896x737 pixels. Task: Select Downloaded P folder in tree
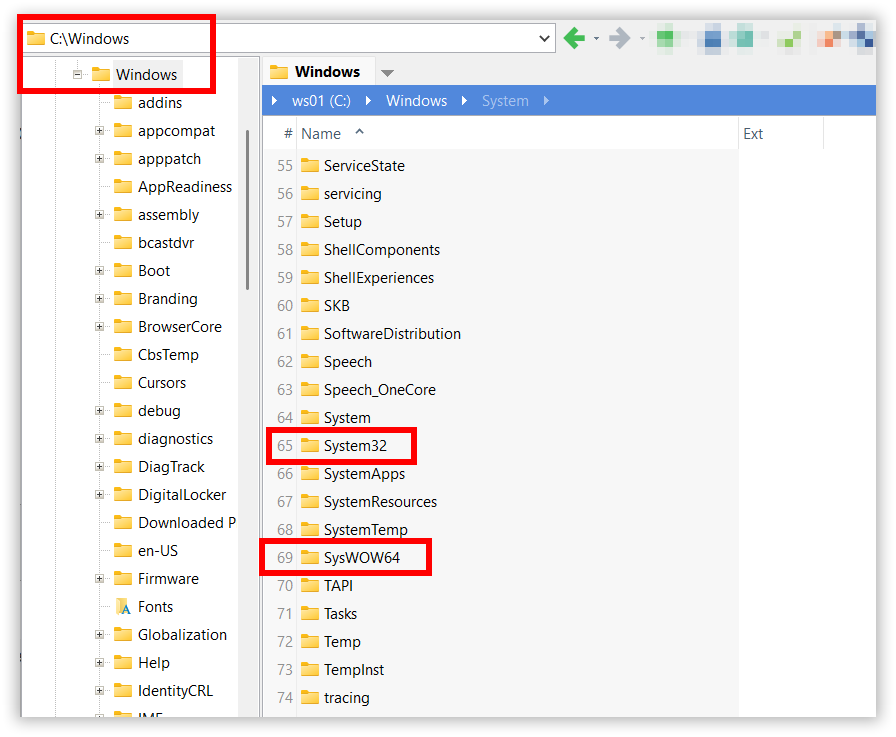tap(186, 523)
